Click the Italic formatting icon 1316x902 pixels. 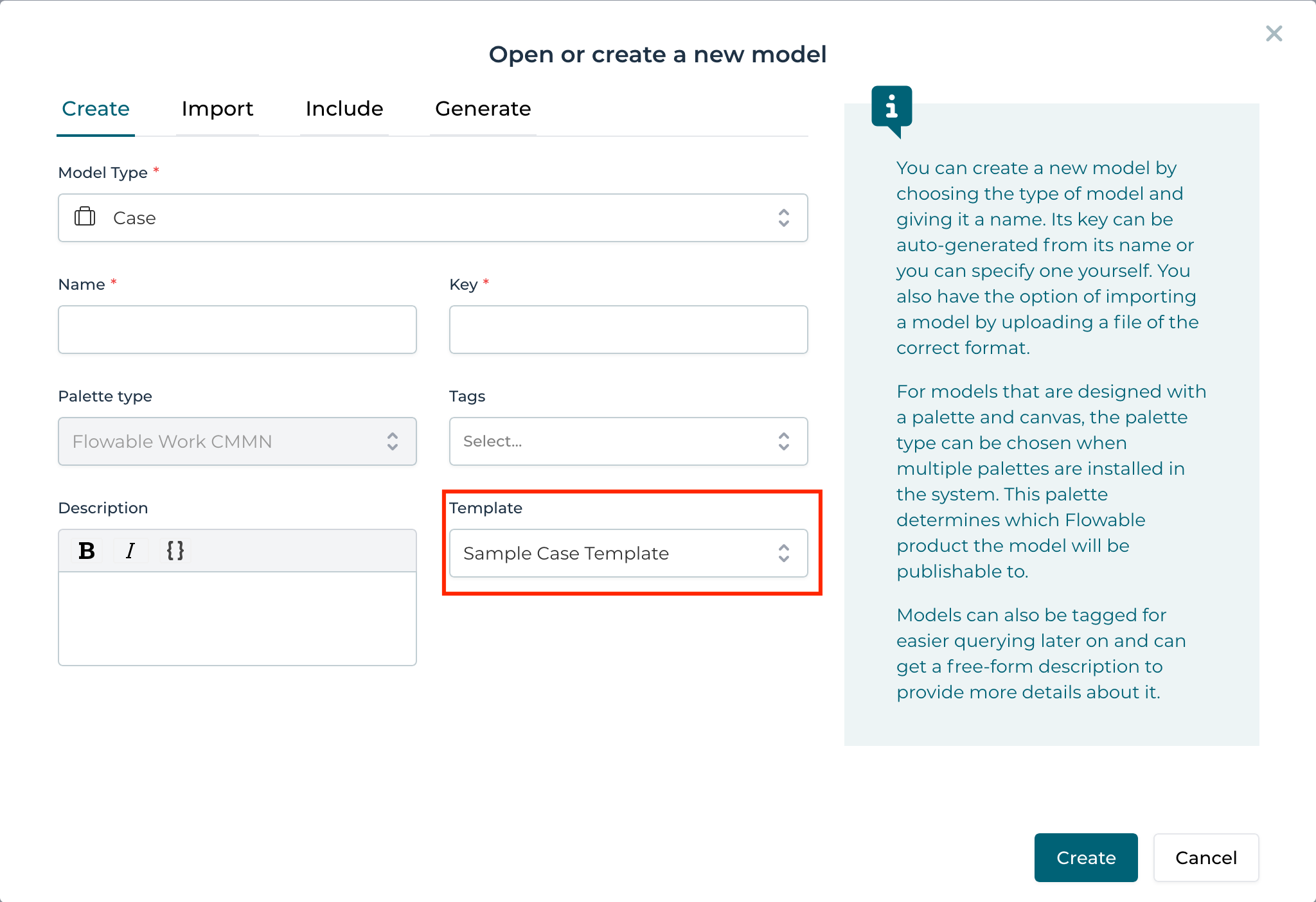pos(130,551)
